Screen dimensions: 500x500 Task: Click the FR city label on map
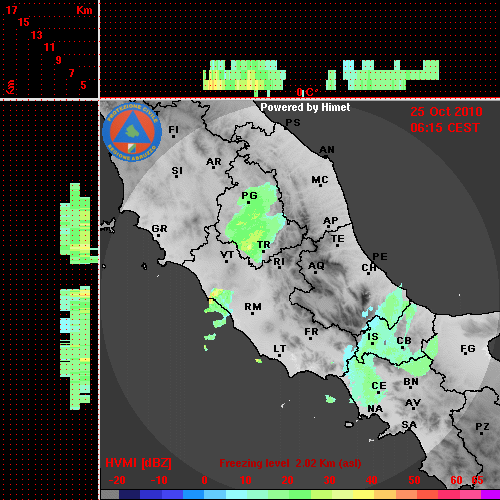pos(311,332)
